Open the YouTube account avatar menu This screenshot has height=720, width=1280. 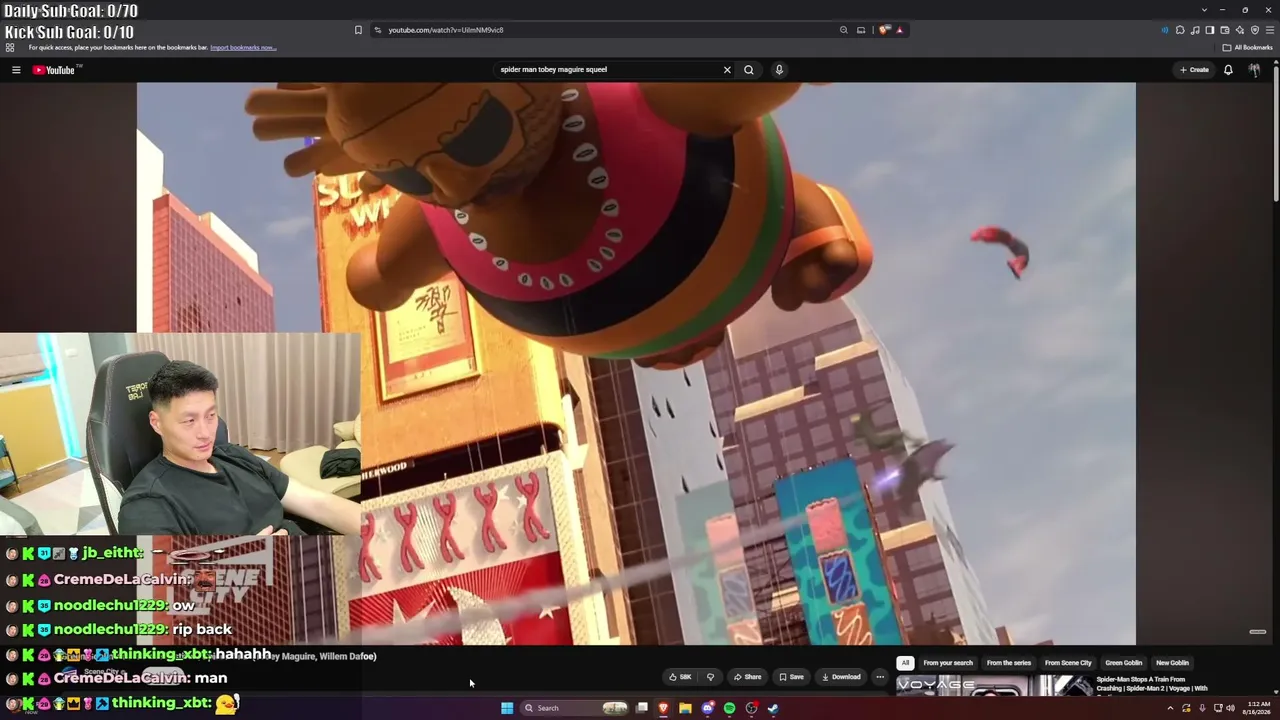pos(1254,70)
